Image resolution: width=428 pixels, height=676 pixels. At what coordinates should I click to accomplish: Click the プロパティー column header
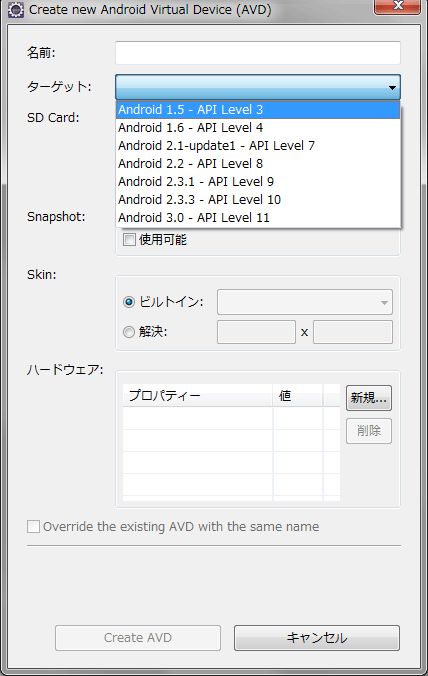[197, 395]
